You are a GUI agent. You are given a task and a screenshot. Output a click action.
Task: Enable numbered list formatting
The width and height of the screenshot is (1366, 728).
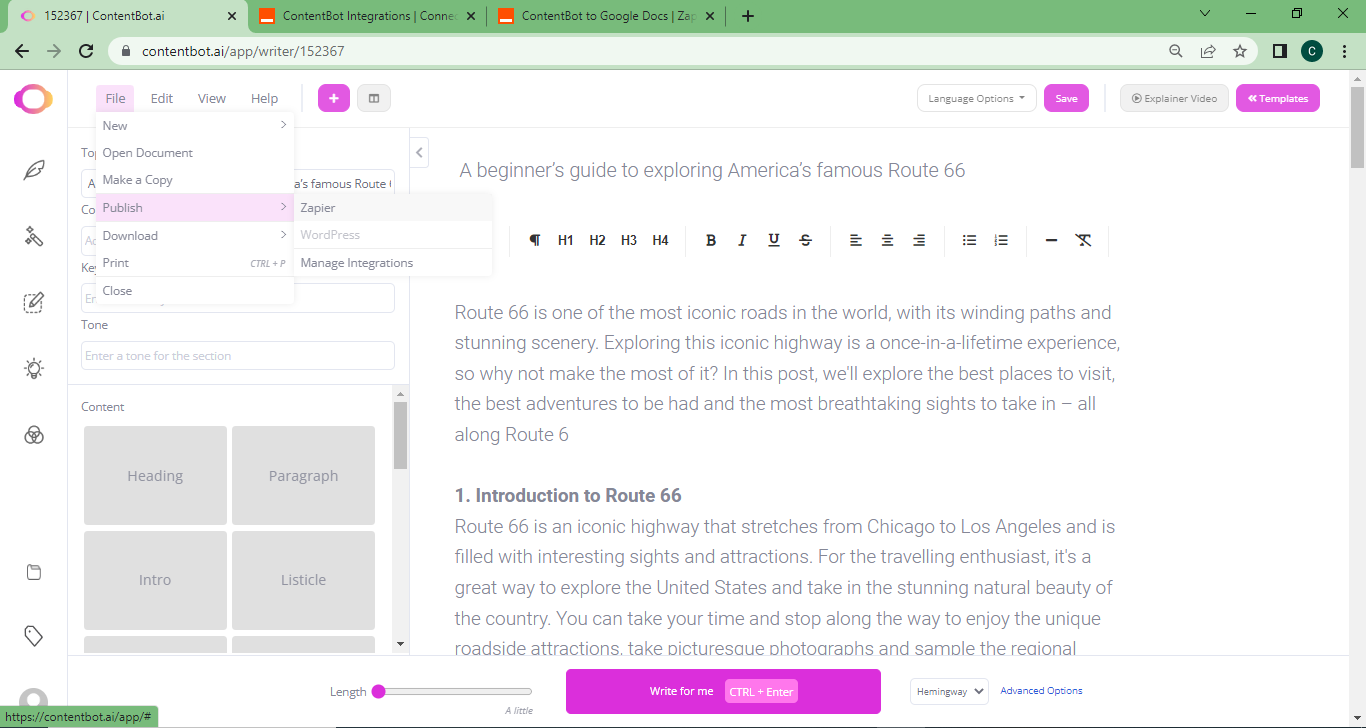[x=1001, y=240]
